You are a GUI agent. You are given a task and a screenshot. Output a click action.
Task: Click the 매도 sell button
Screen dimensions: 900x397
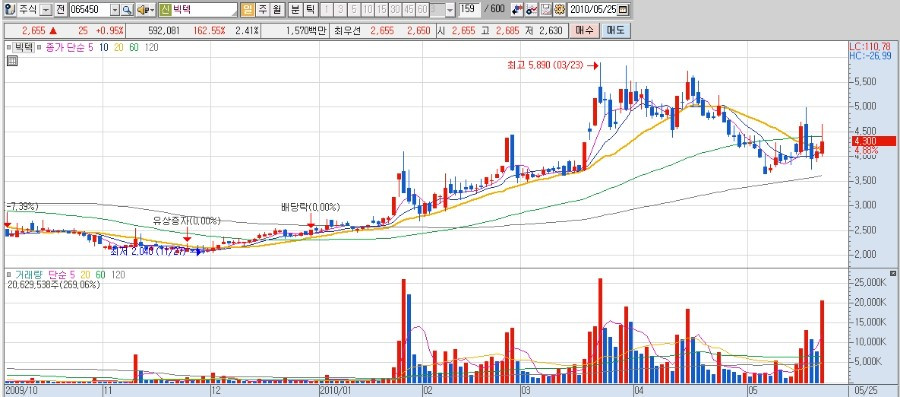[616, 31]
